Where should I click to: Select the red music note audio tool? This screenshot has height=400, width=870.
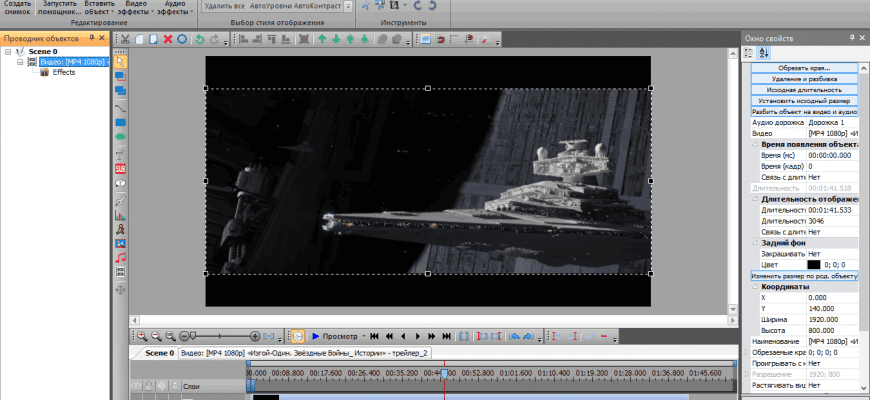[x=120, y=257]
